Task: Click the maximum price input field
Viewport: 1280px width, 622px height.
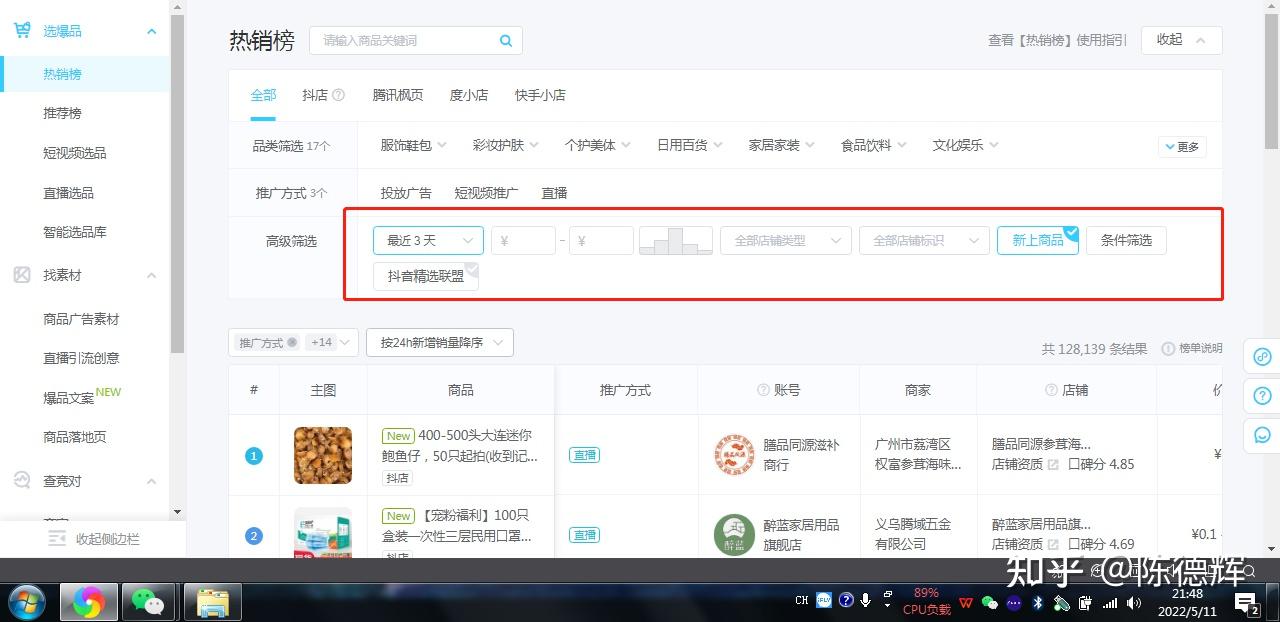Action: click(x=601, y=240)
